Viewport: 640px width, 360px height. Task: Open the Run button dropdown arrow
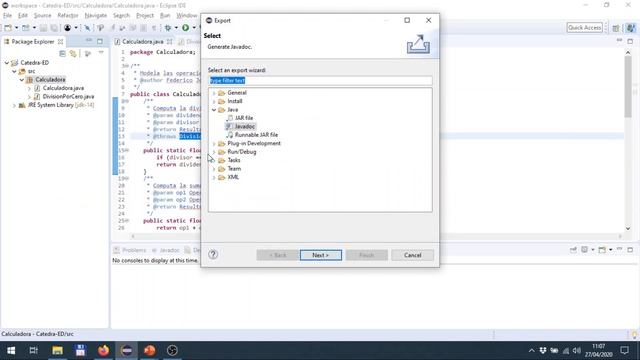[x=194, y=28]
